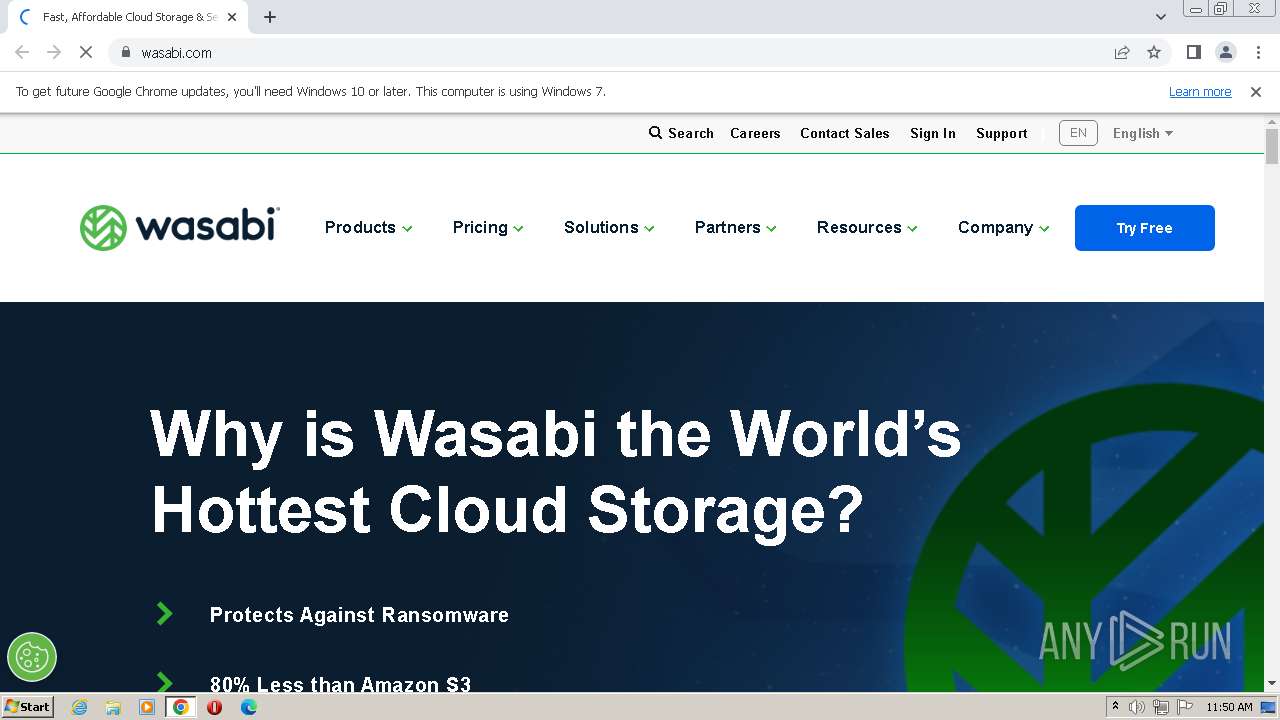Open Microsoft Edge from taskbar
The image size is (1280, 720).
tap(248, 707)
